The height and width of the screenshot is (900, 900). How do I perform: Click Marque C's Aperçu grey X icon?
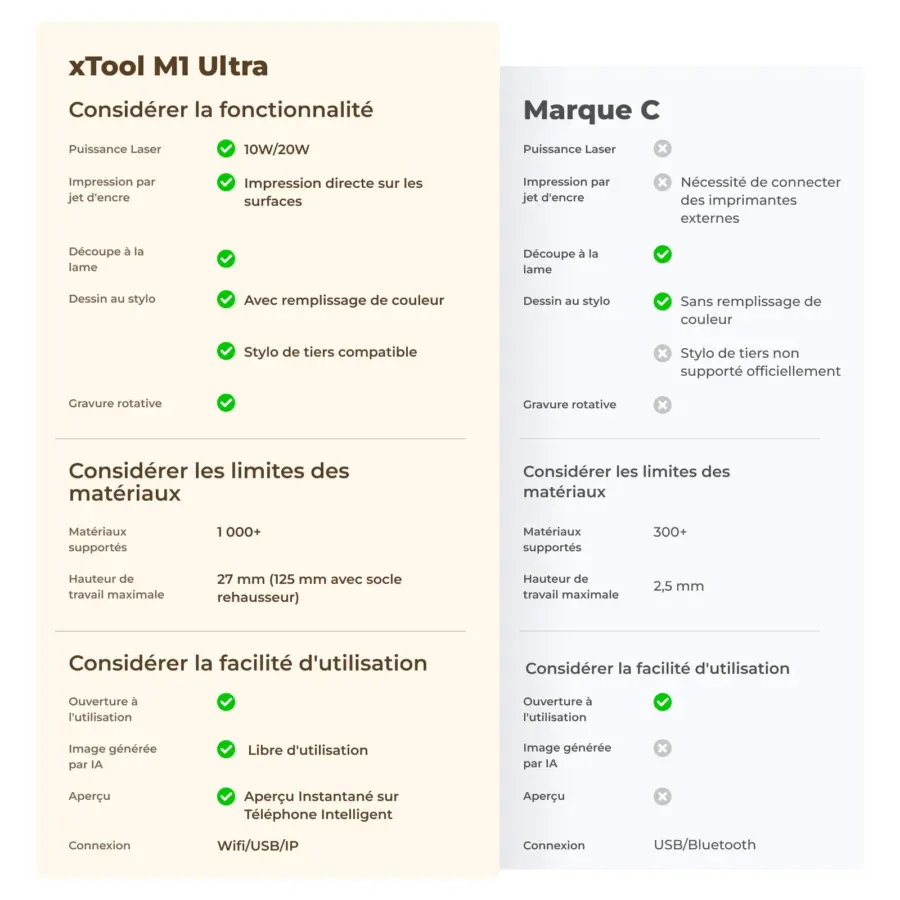(x=662, y=796)
